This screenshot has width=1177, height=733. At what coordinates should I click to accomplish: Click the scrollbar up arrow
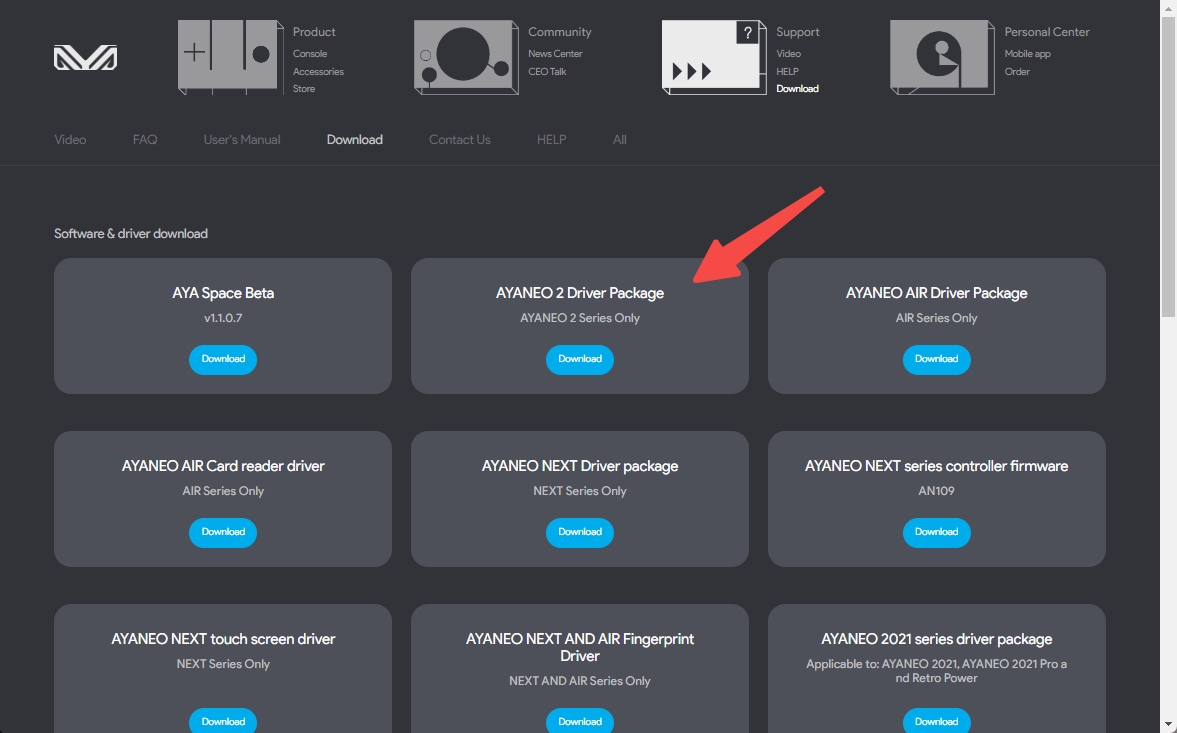click(x=1169, y=7)
